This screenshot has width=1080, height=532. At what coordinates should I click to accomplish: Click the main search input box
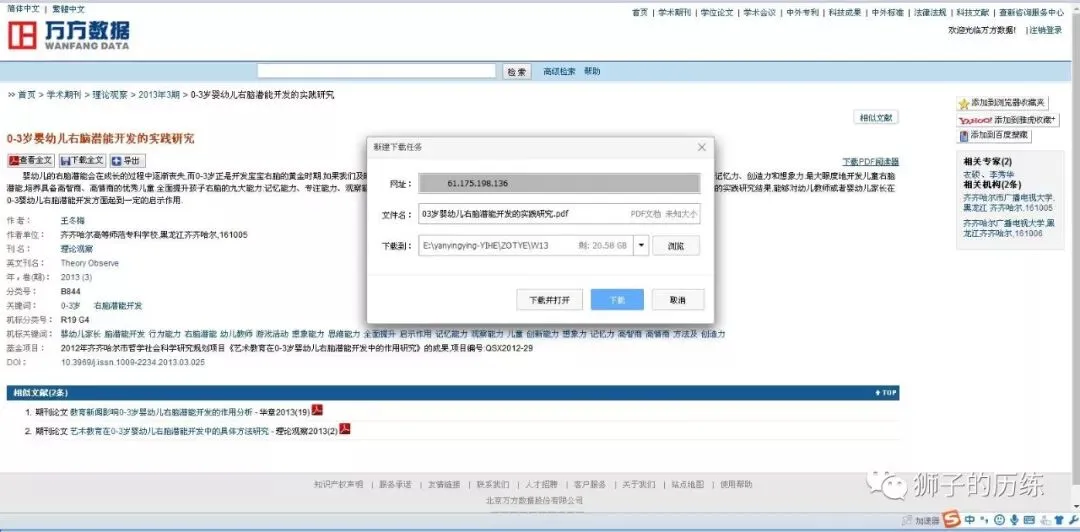coord(377,71)
